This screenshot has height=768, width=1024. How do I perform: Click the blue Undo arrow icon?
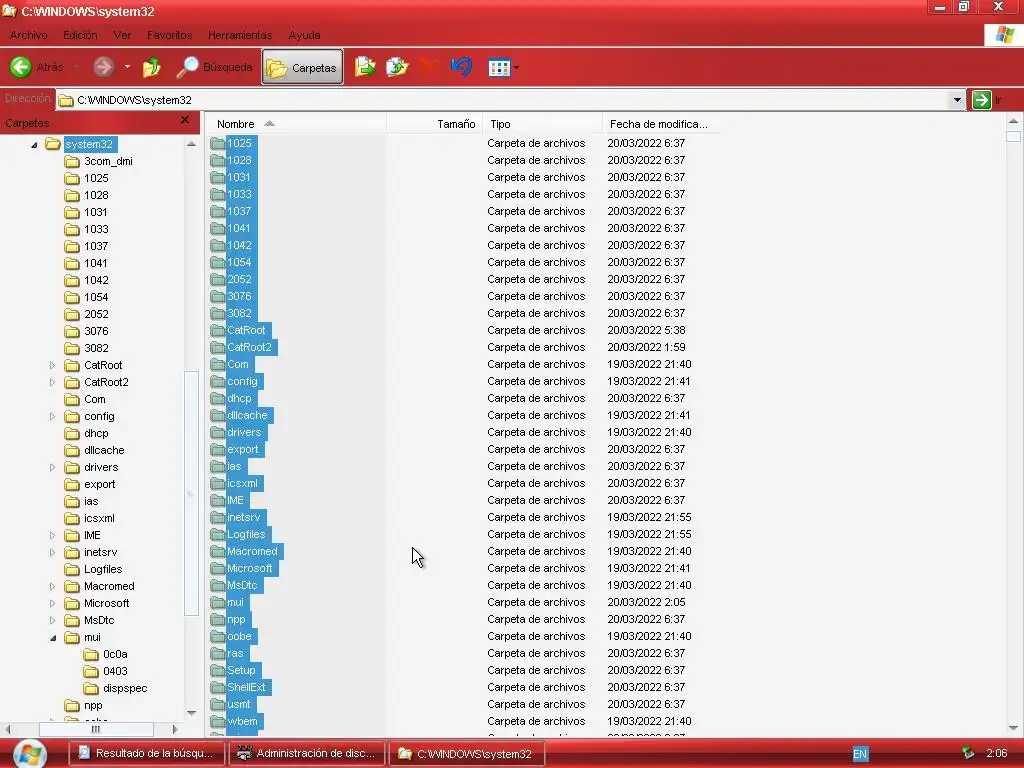click(x=462, y=66)
